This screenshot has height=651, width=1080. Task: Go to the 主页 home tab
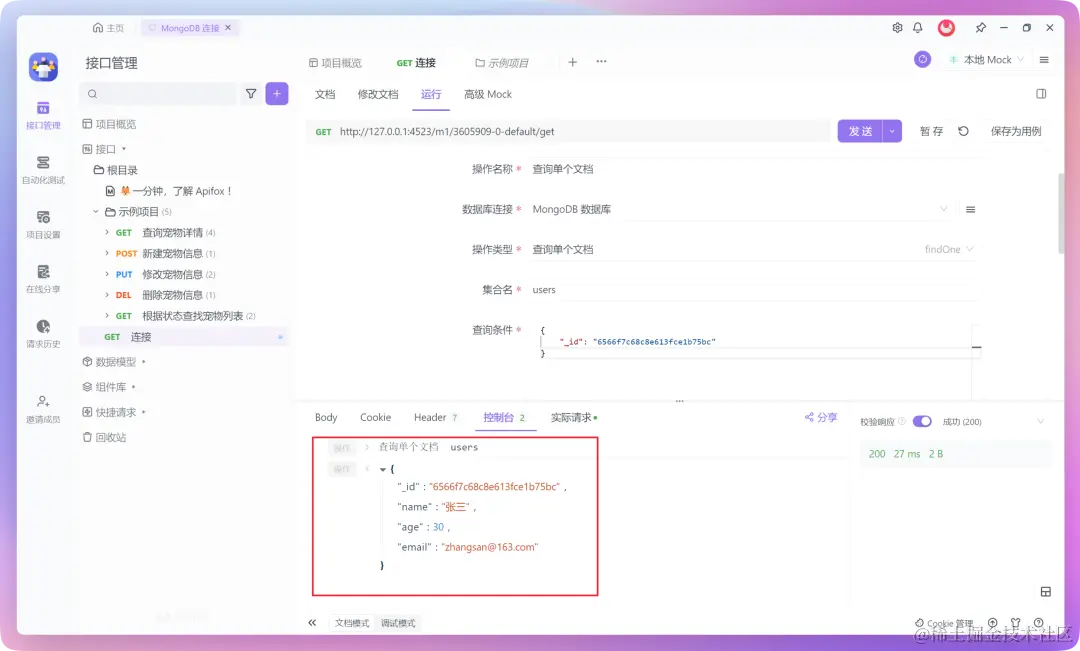108,28
